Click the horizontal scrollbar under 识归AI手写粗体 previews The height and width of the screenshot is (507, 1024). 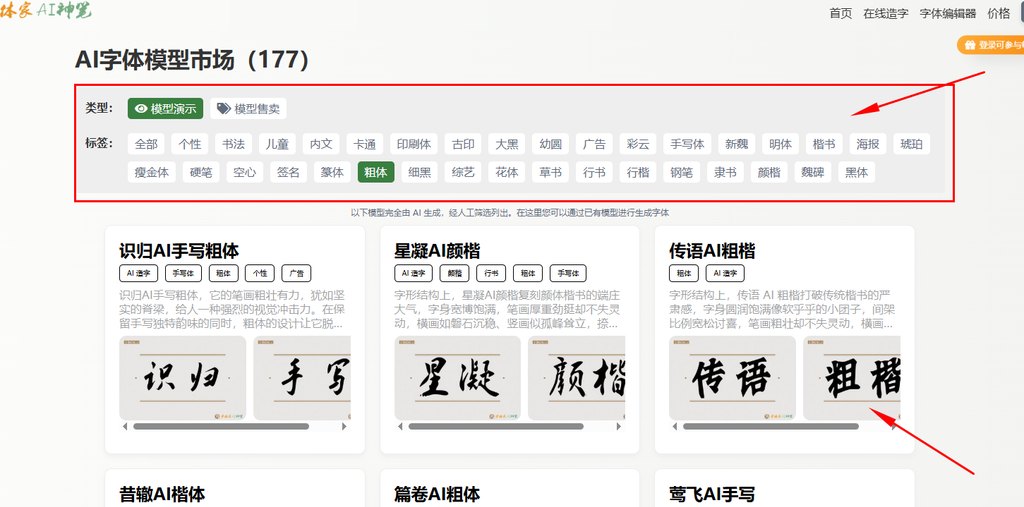pyautogui.click(x=221, y=427)
